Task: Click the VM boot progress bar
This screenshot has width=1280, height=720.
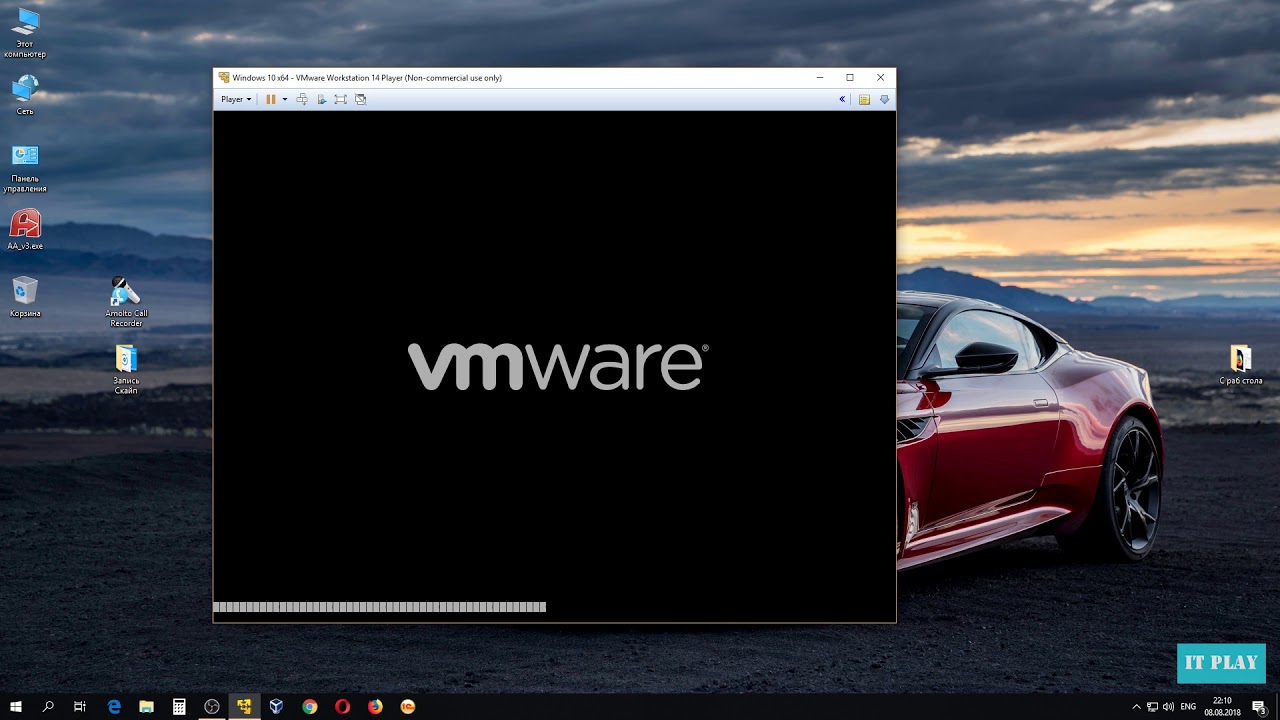Action: pyautogui.click(x=380, y=607)
